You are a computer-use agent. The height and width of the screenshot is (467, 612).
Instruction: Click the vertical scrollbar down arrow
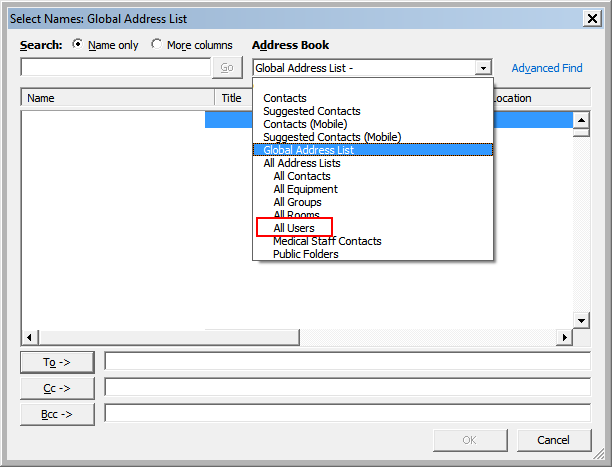581,321
